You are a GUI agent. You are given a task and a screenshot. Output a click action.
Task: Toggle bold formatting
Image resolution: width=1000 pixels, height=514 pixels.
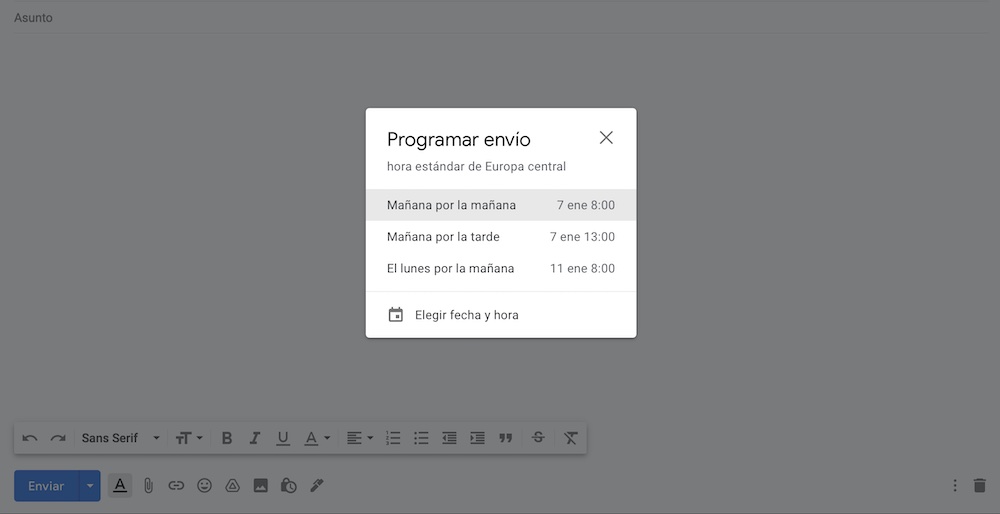click(227, 438)
